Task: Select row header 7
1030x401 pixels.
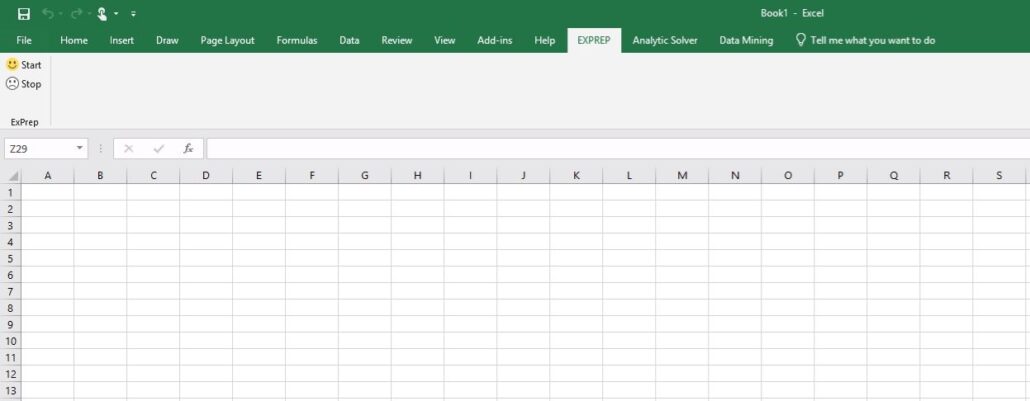Action: click(x=11, y=291)
